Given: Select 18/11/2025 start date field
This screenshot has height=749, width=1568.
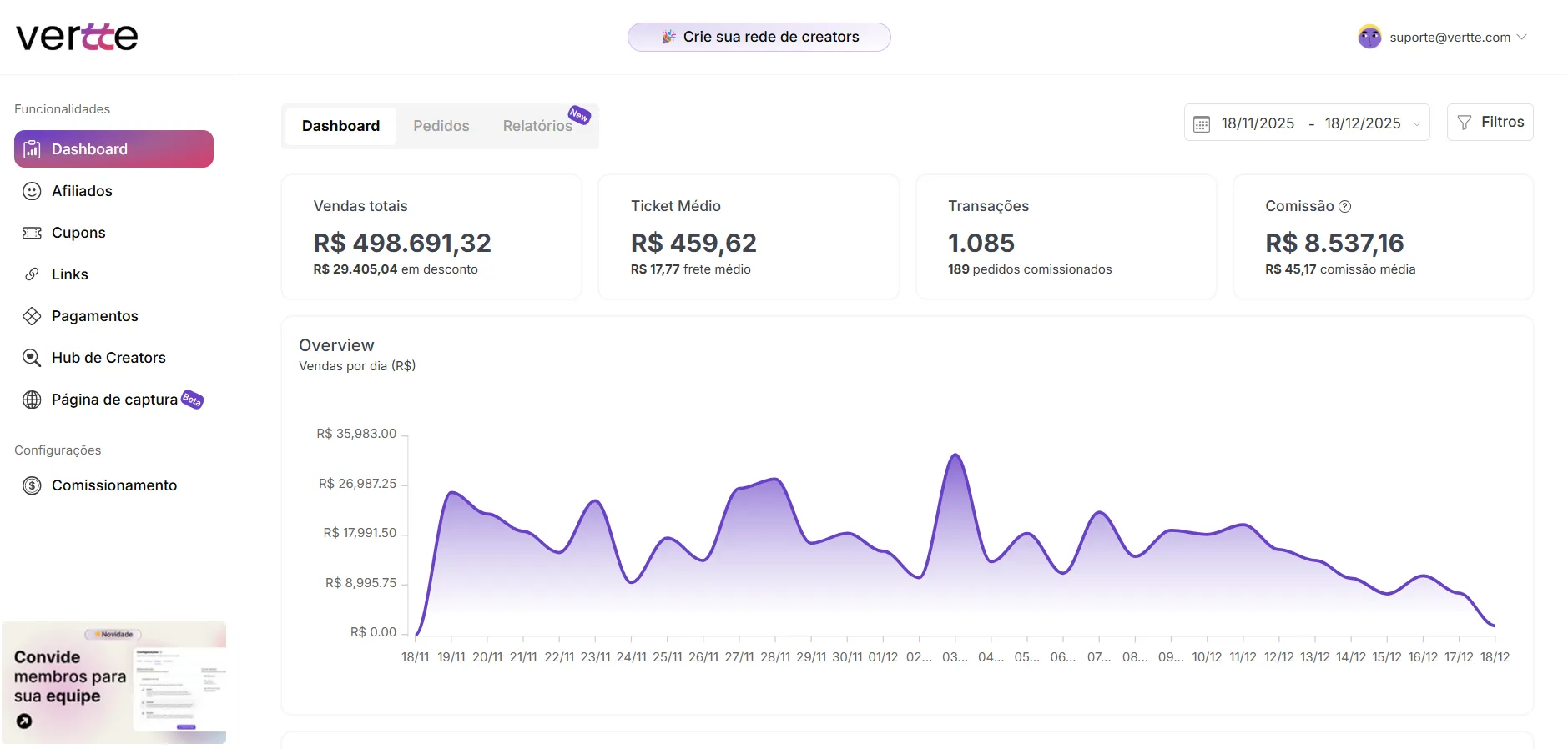Looking at the screenshot, I should pos(1258,123).
